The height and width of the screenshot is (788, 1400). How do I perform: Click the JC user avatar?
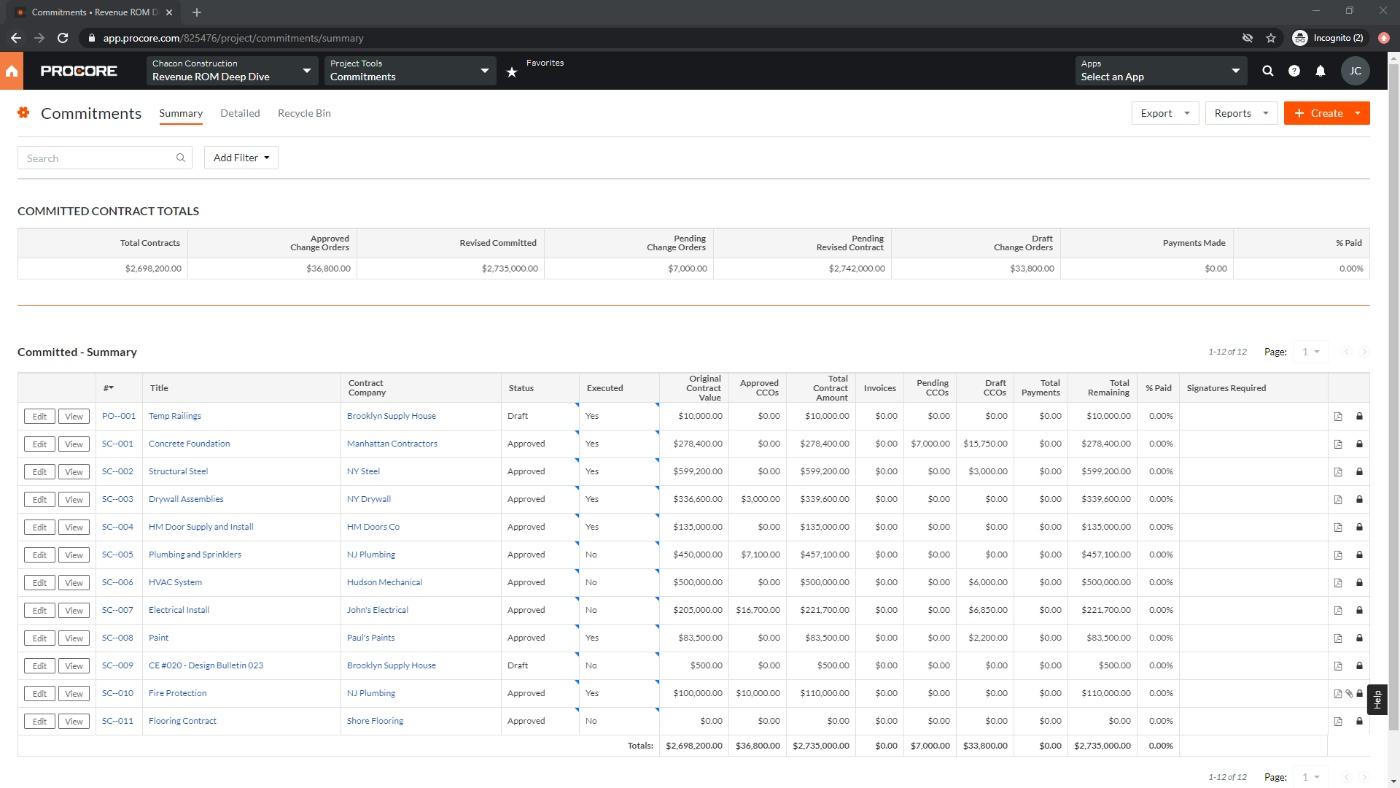click(x=1356, y=71)
